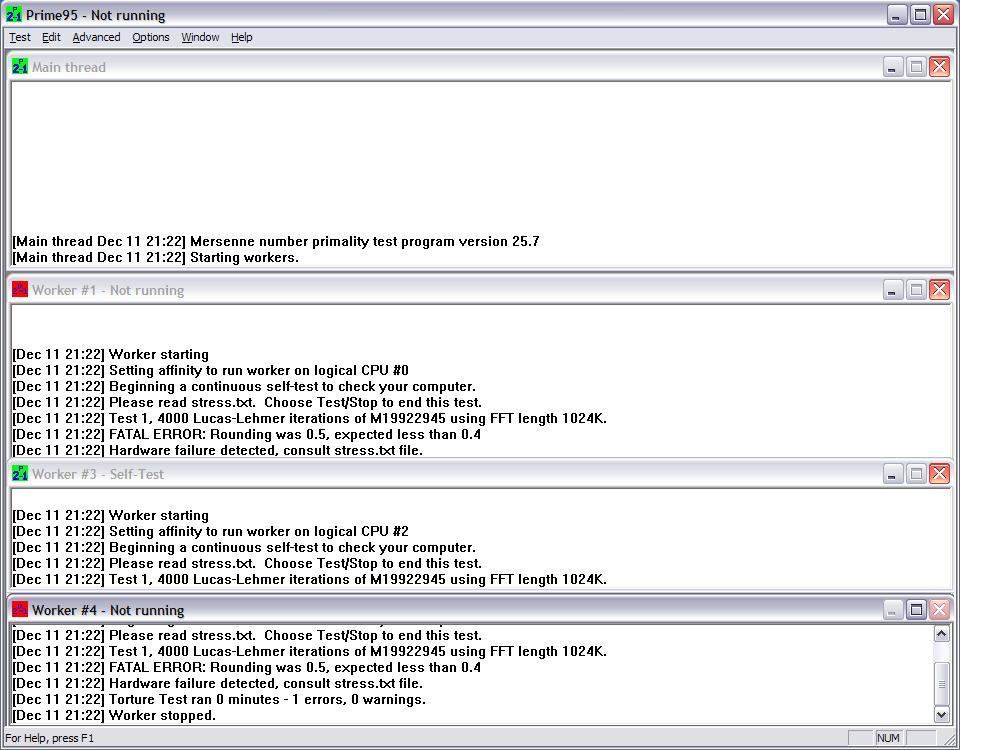Close the Main thread child window
985x750 pixels.
[939, 67]
